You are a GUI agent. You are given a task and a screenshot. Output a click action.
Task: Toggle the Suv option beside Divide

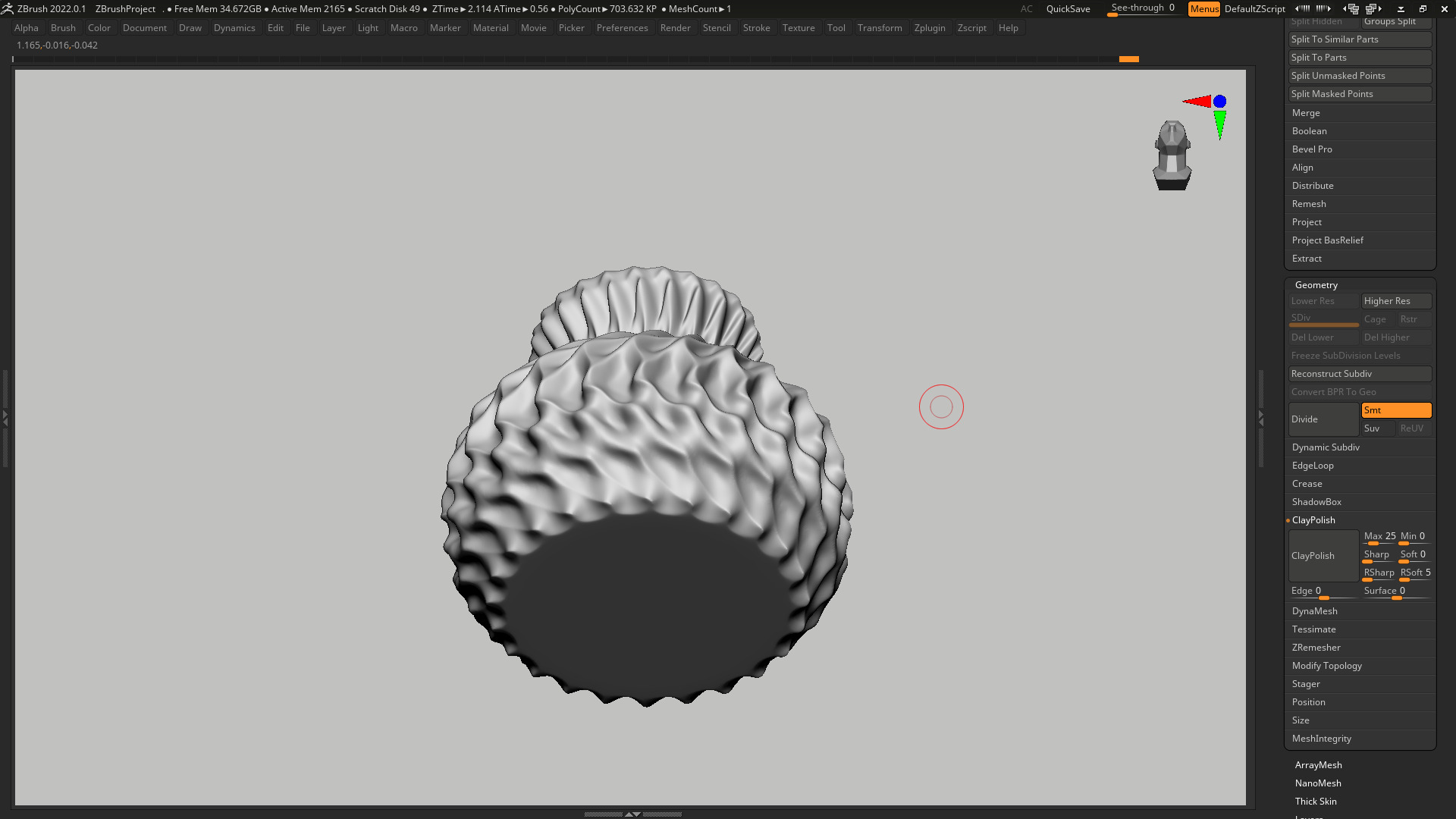pyautogui.click(x=1378, y=428)
